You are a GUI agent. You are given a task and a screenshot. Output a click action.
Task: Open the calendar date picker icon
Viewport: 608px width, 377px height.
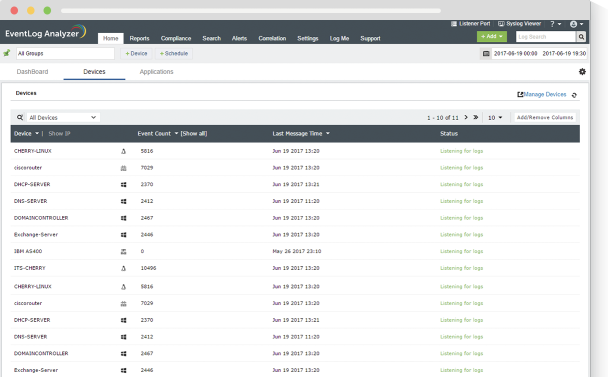pos(486,54)
